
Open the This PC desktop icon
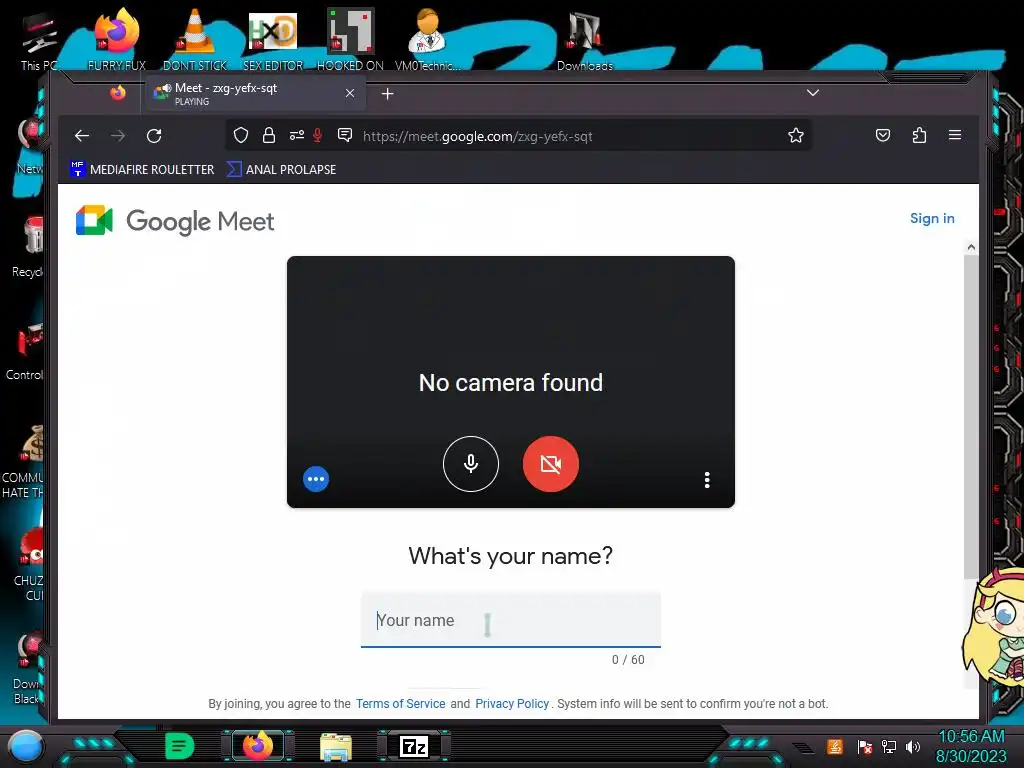coord(39,40)
